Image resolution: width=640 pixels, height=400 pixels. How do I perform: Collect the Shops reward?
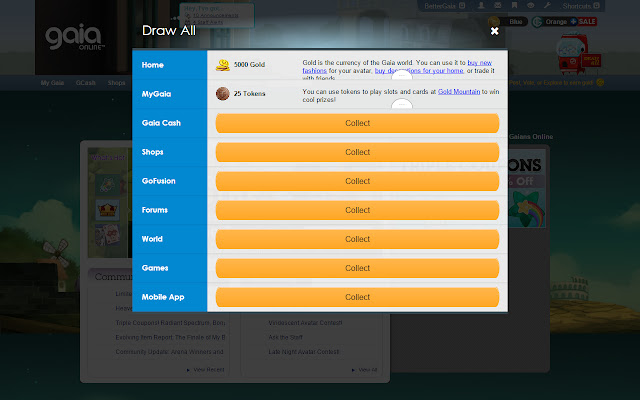pyautogui.click(x=357, y=152)
